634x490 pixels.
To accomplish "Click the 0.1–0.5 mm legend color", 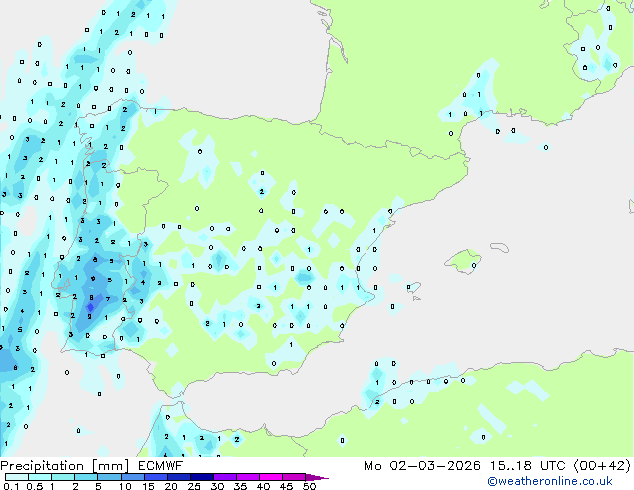I will (17, 477).
